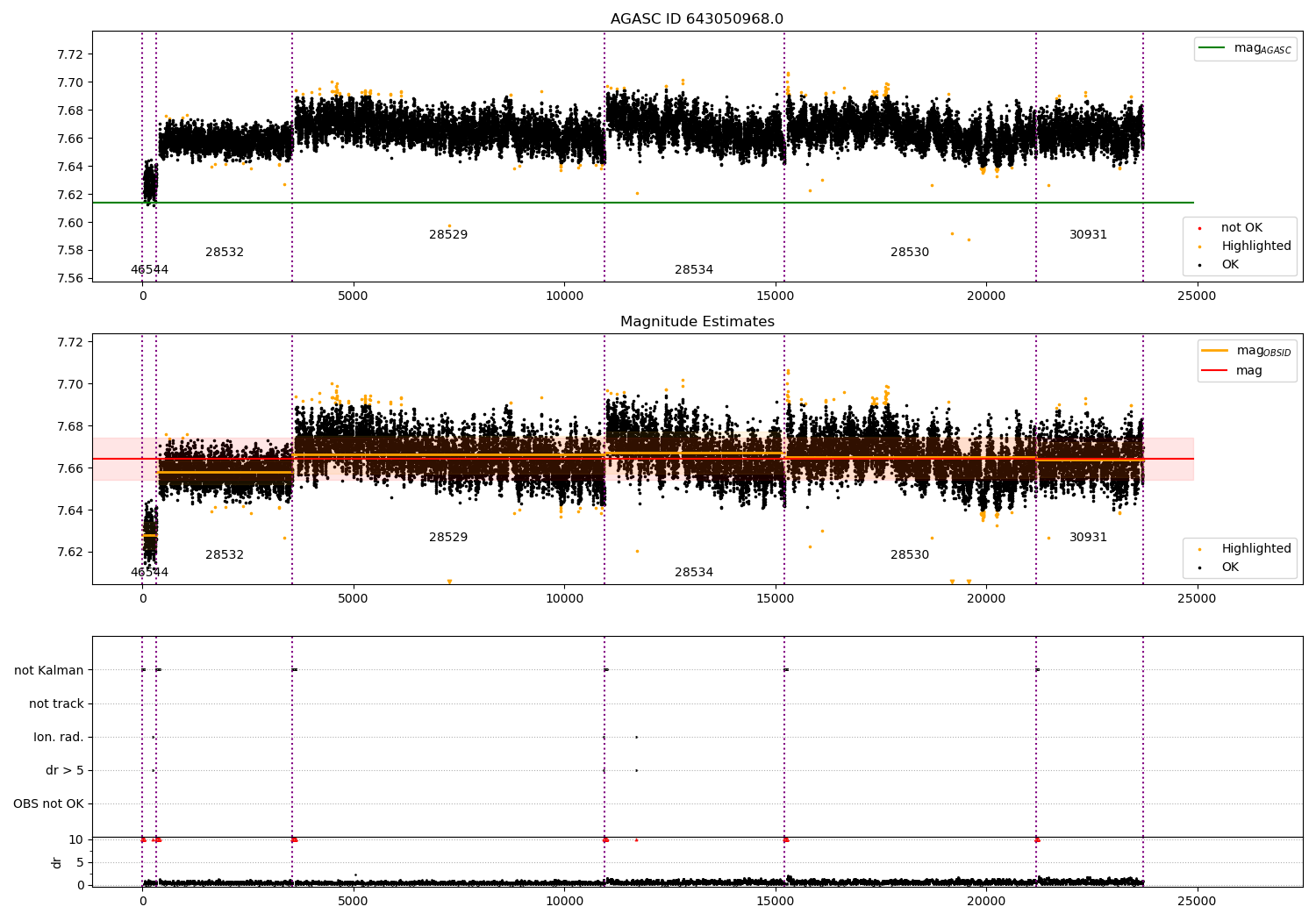Click the 46544 obsid label in the top plot
The width and height of the screenshot is (1316, 921).
pyautogui.click(x=149, y=270)
